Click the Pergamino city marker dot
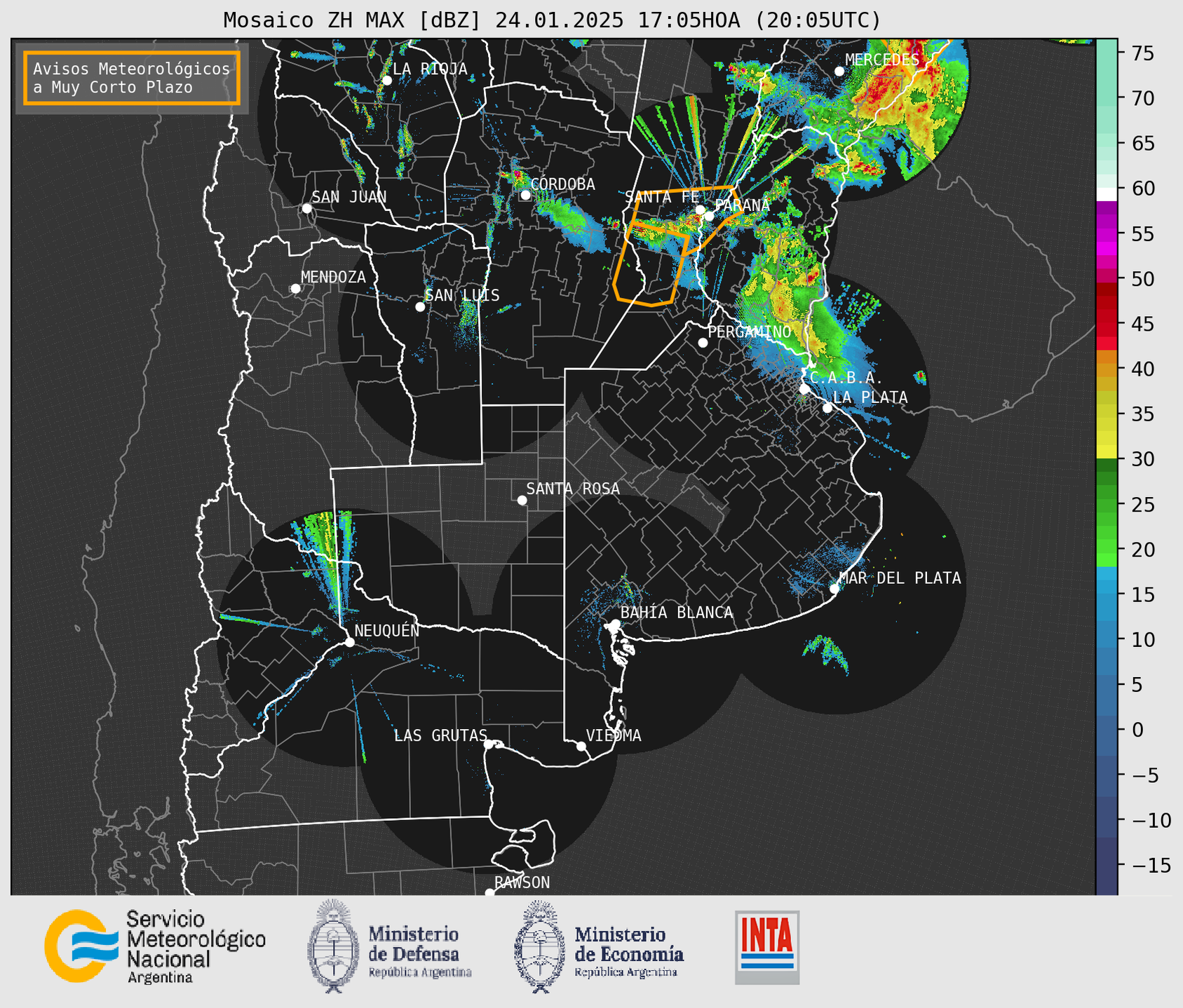The height and width of the screenshot is (1008, 1183). pyautogui.click(x=703, y=343)
